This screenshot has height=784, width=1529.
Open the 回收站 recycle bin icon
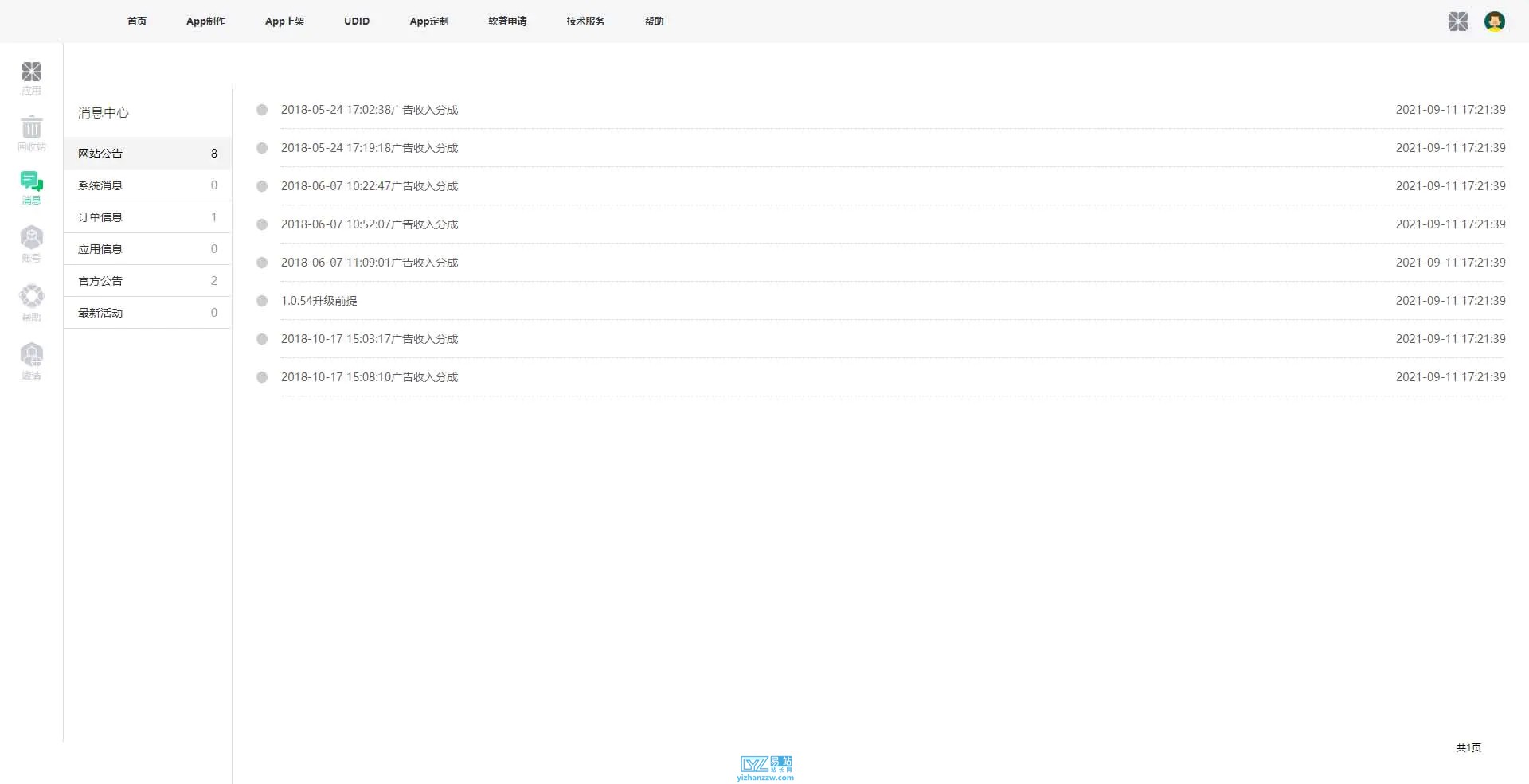[32, 133]
